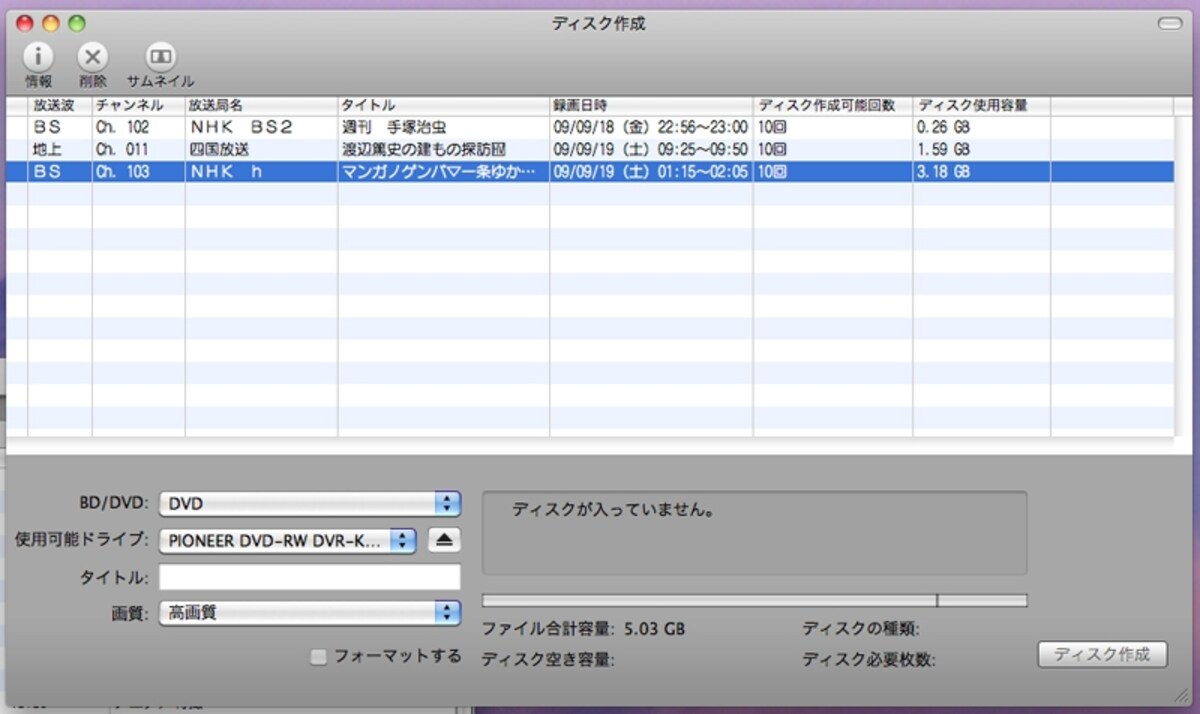Eject disc with the eject button
Viewport: 1200px width, 714px height.
point(445,540)
